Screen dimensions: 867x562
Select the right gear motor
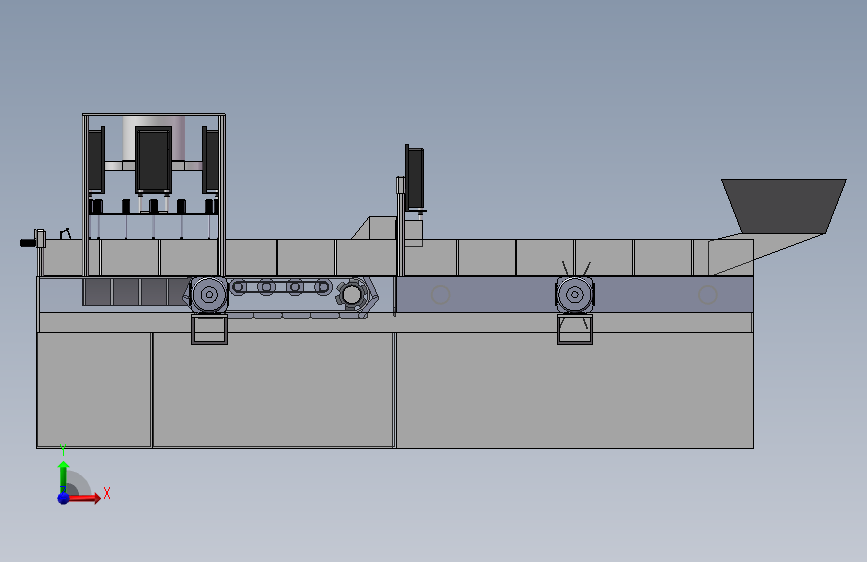574,295
